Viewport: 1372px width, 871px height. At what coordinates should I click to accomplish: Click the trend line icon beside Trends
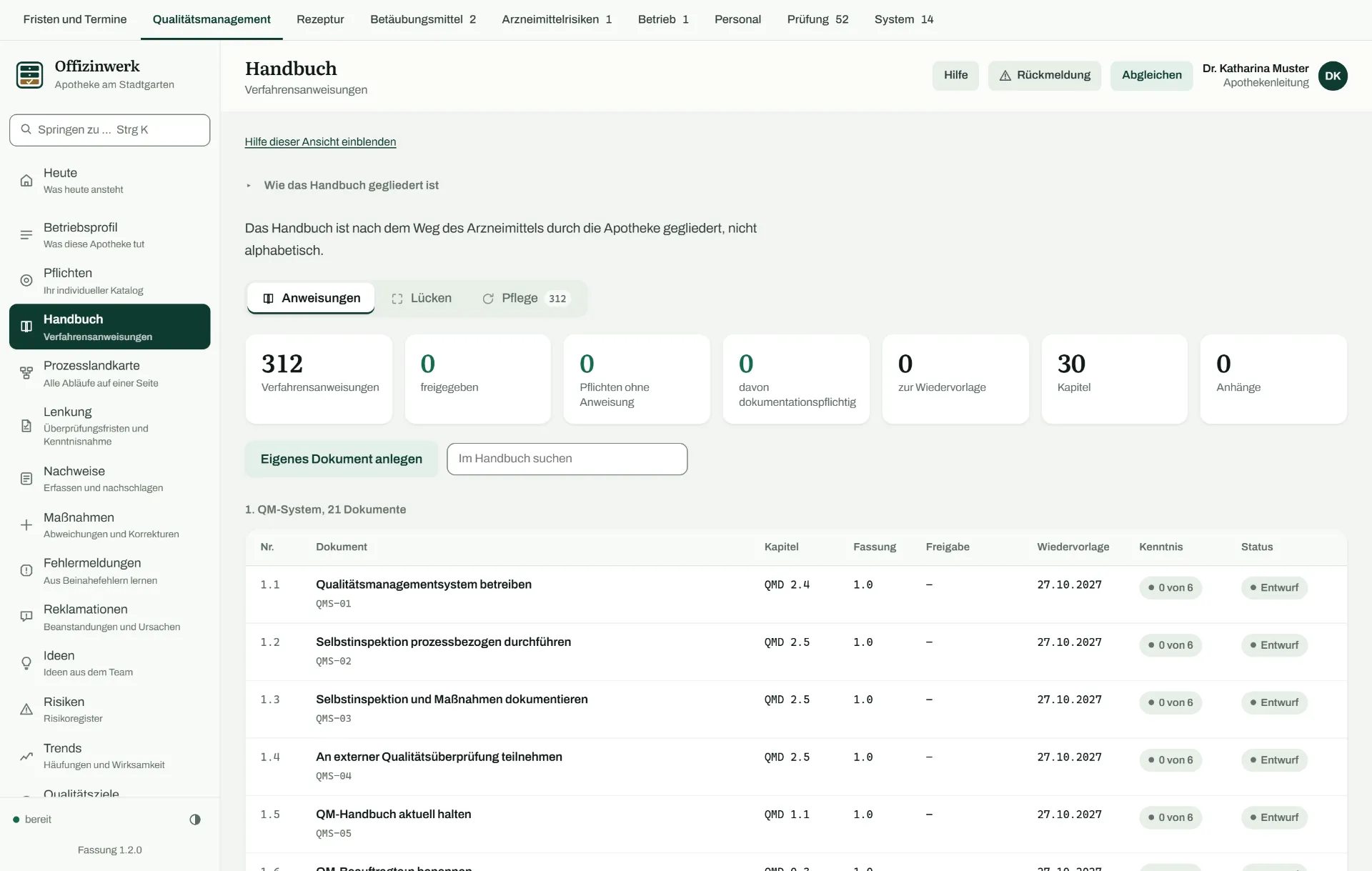pos(26,756)
